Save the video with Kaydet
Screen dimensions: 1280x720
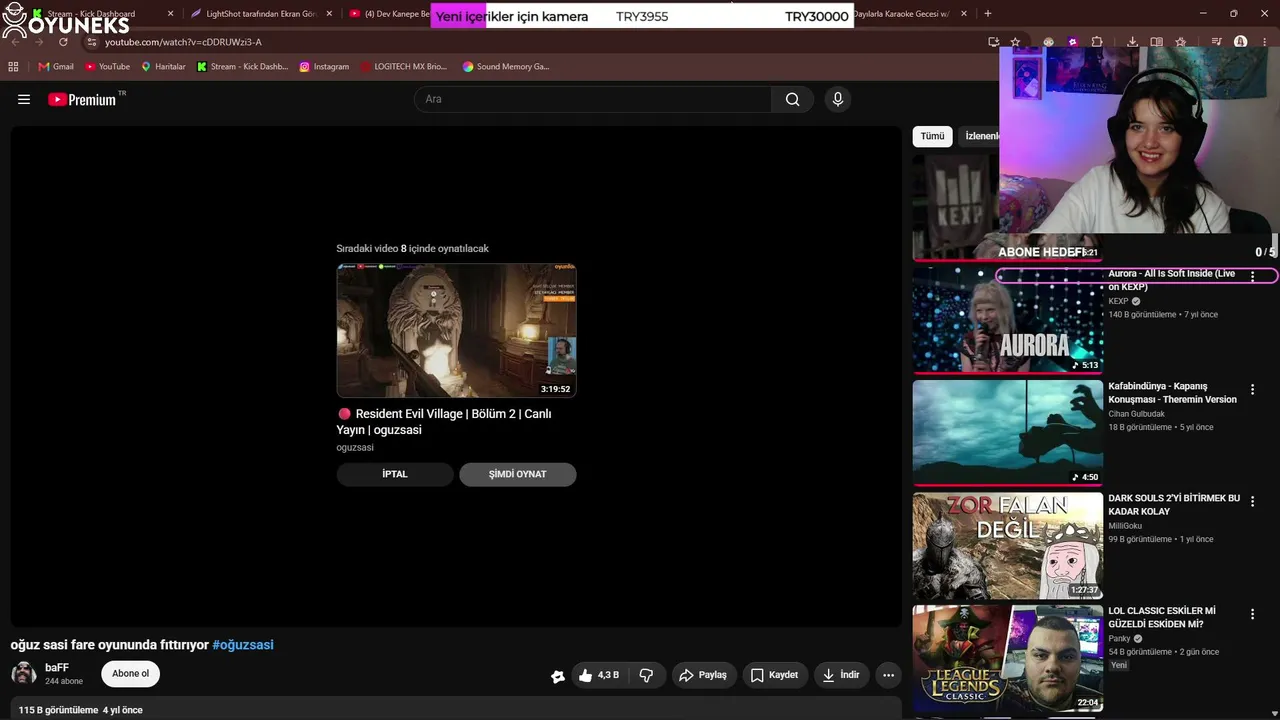tap(775, 675)
